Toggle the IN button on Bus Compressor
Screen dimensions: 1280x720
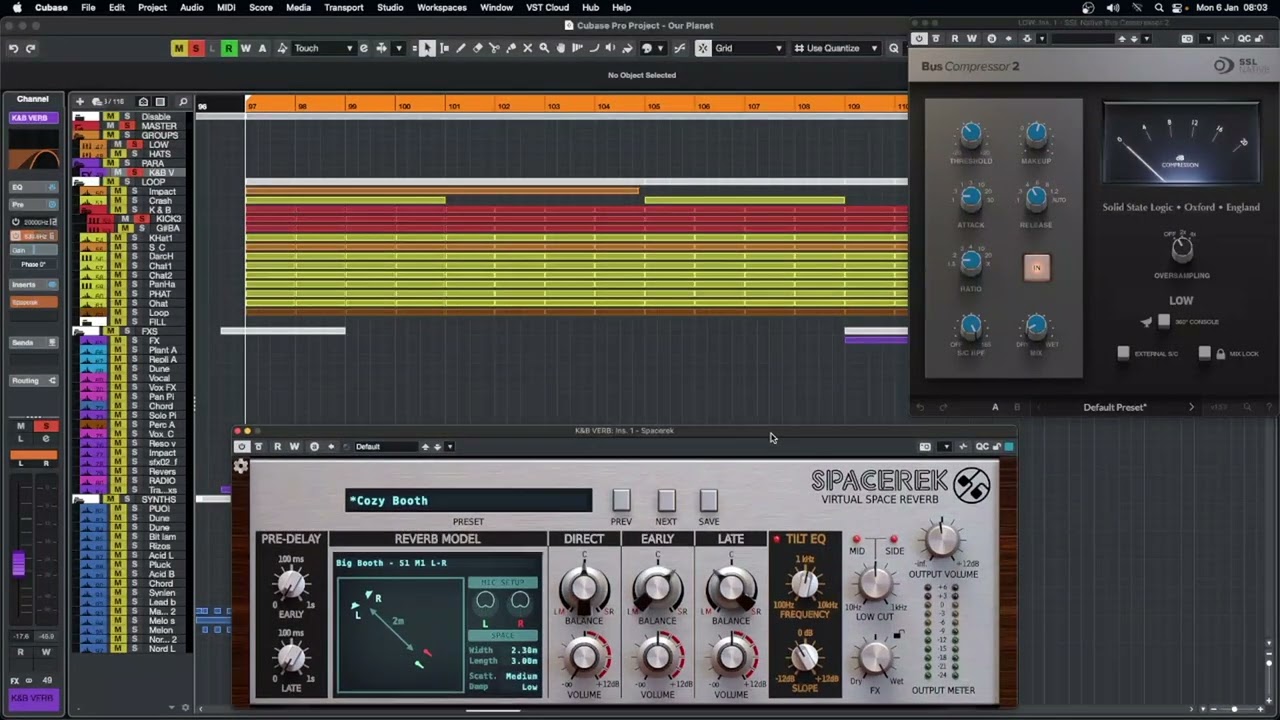click(x=1036, y=267)
